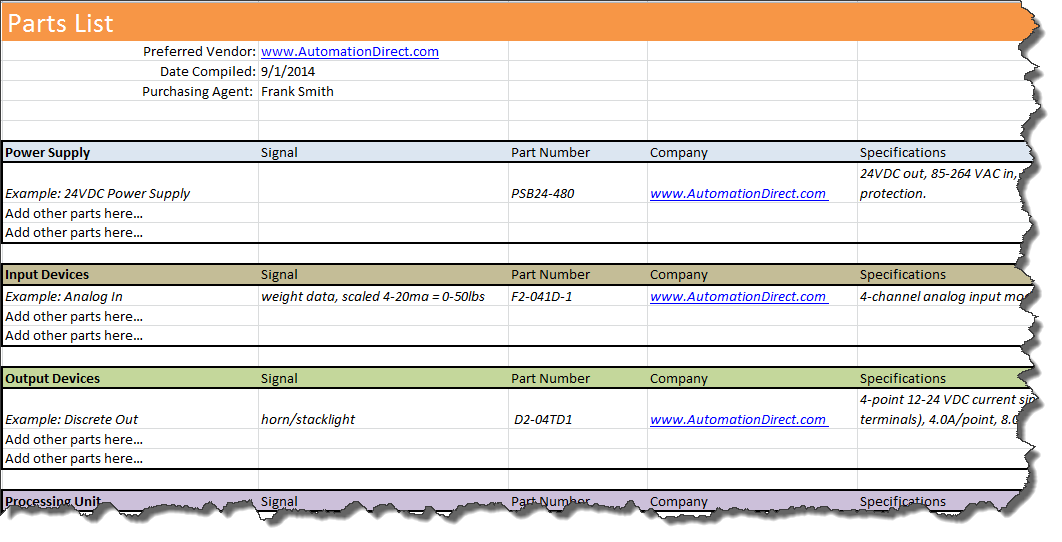1062x542 pixels.
Task: Select the 'Example: 24VDC Power Supply' cell
Action: pos(98,194)
